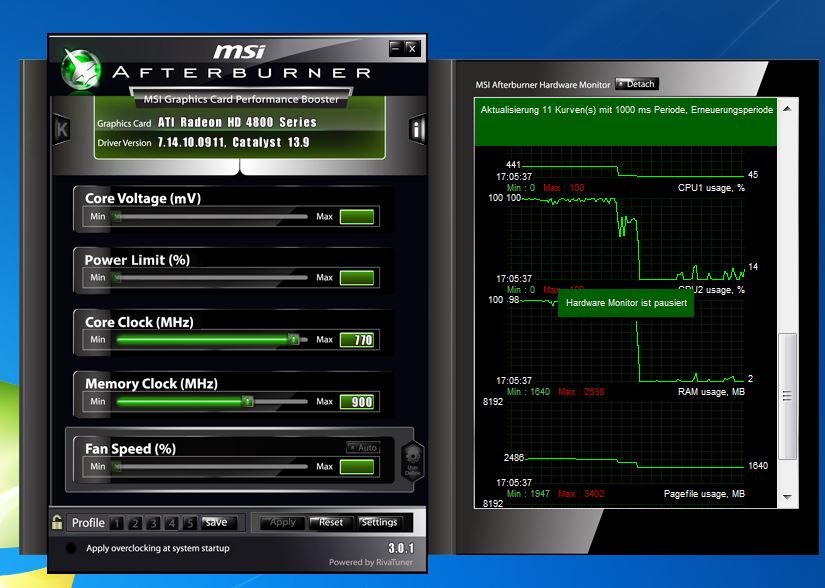Click the Reset button
825x588 pixels.
click(330, 522)
